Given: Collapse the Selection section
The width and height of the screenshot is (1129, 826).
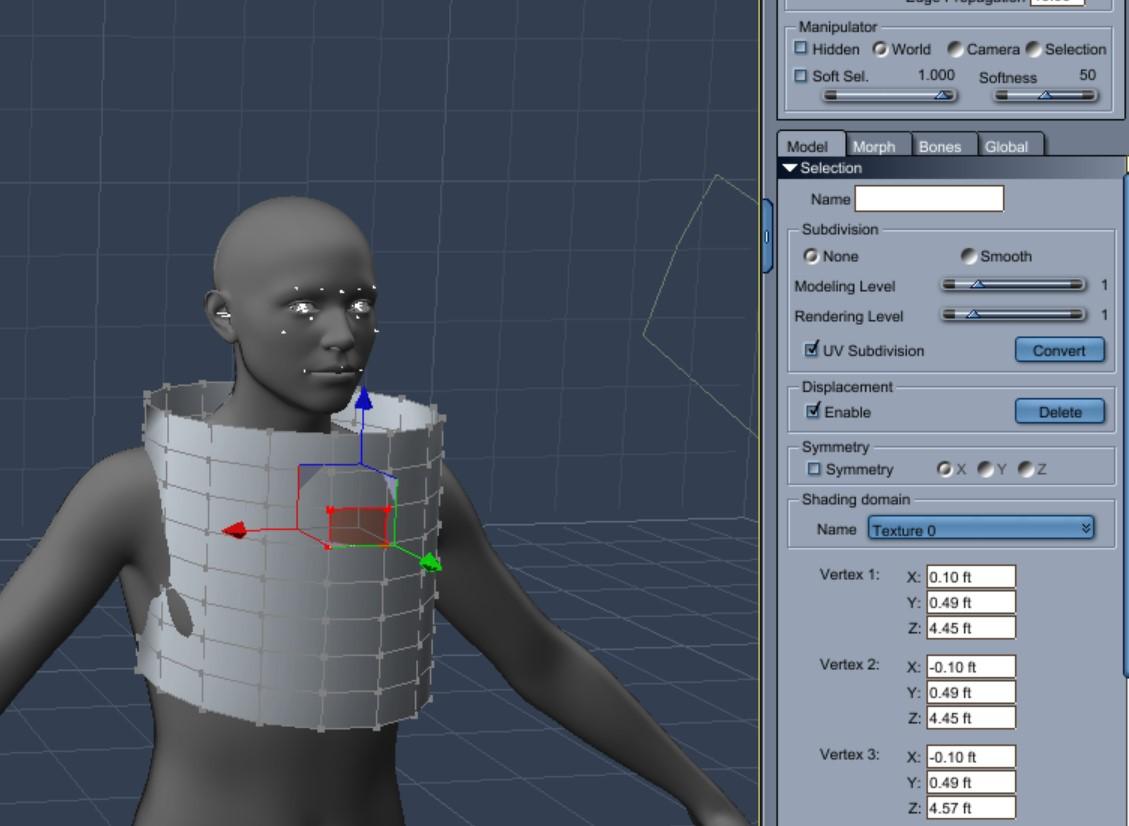Looking at the screenshot, I should coord(790,168).
